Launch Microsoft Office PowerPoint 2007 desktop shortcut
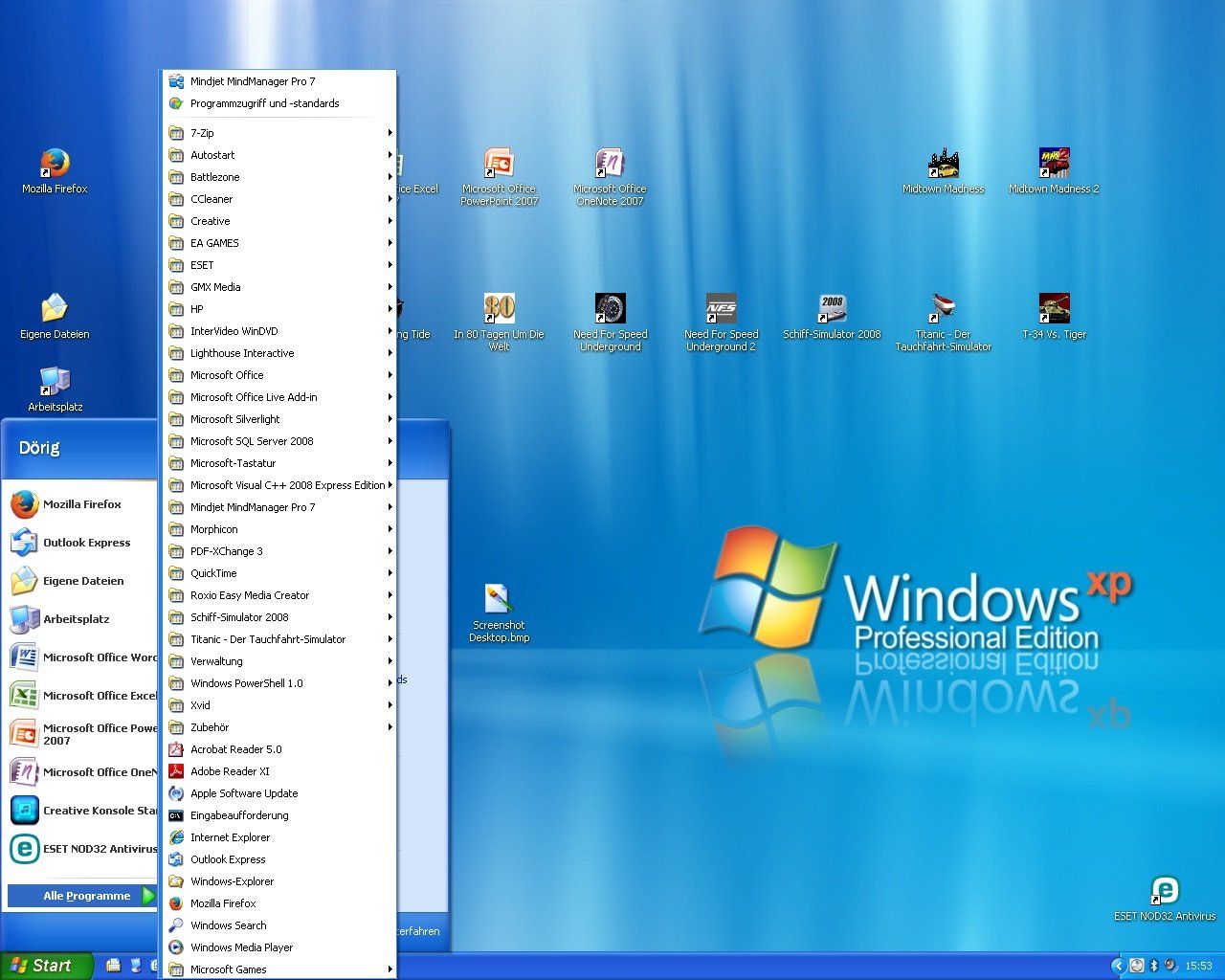Viewport: 1225px width, 980px height. pyautogui.click(x=499, y=176)
